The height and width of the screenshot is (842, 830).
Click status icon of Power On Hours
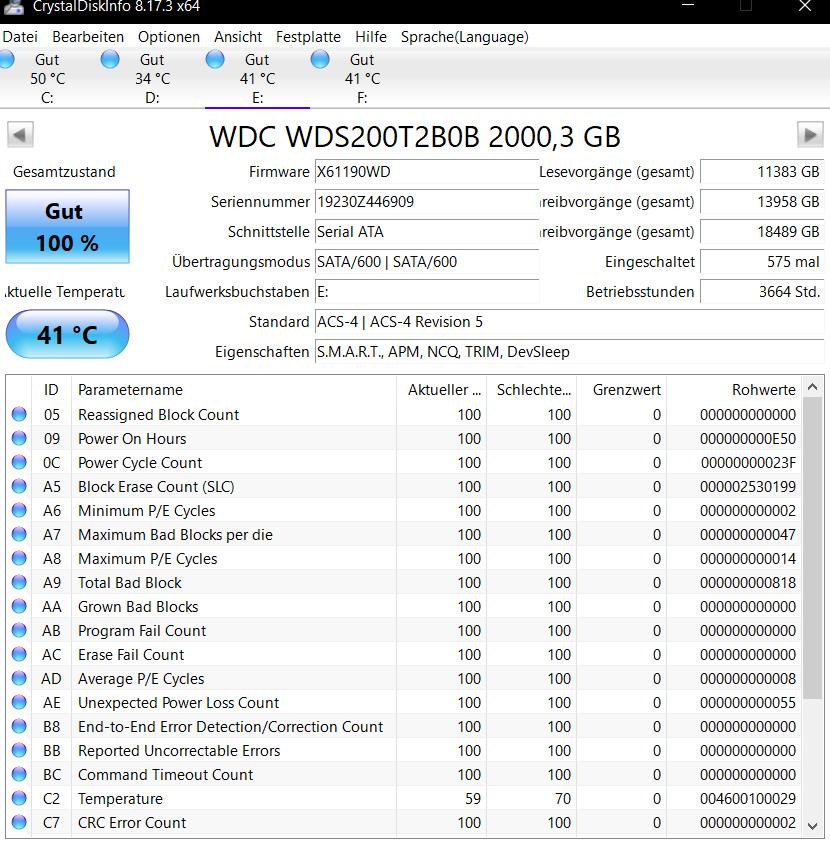tap(19, 438)
